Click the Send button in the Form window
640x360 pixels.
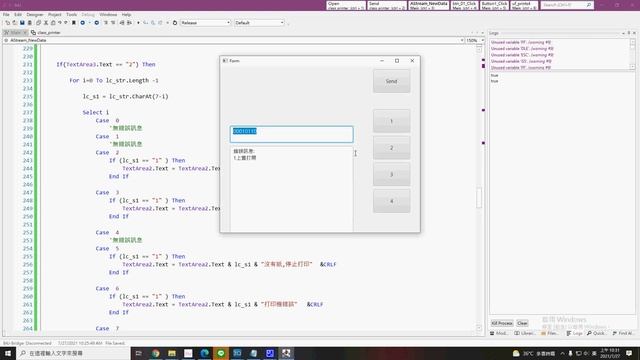point(391,81)
